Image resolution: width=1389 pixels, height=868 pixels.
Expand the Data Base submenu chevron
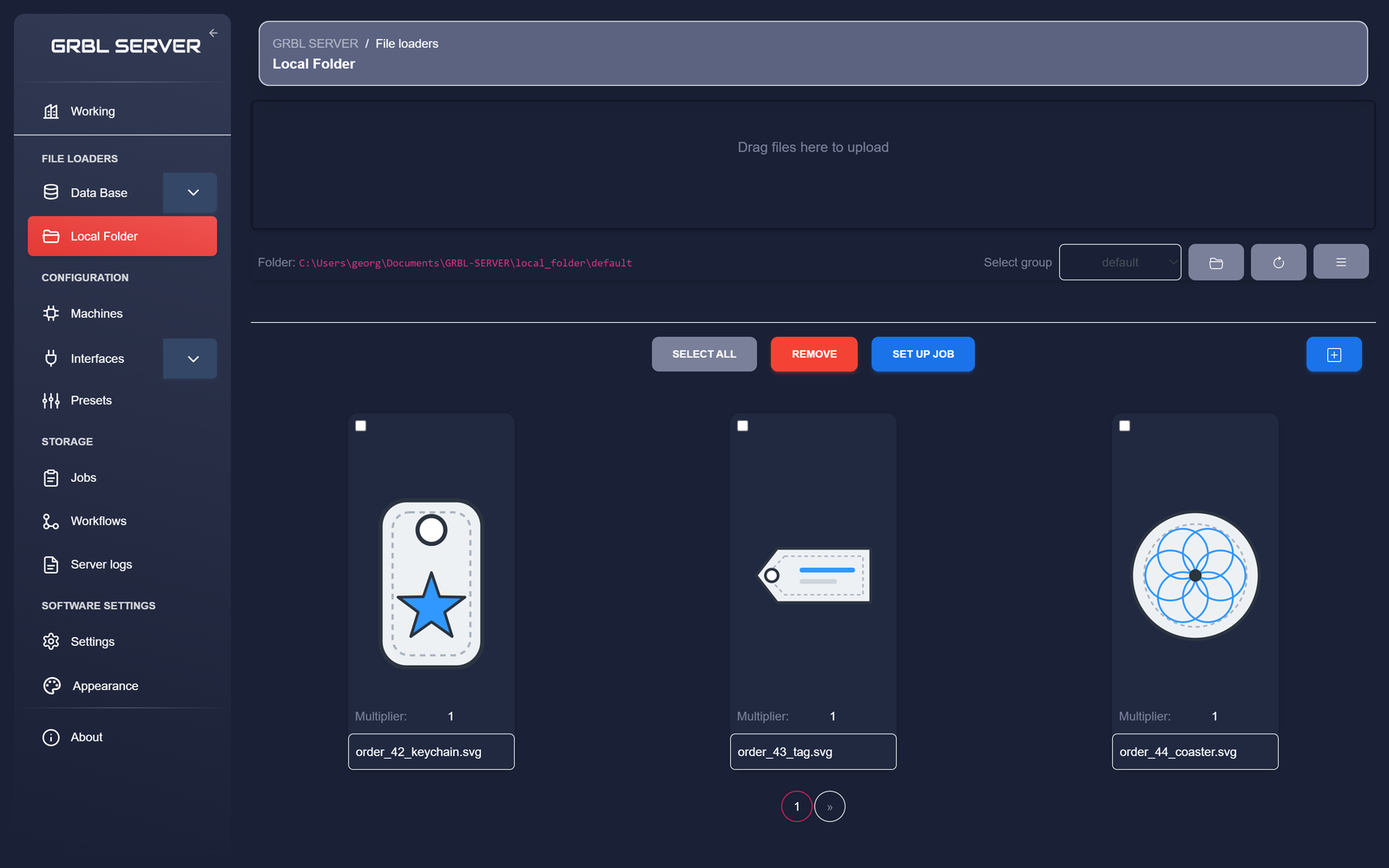(x=190, y=193)
